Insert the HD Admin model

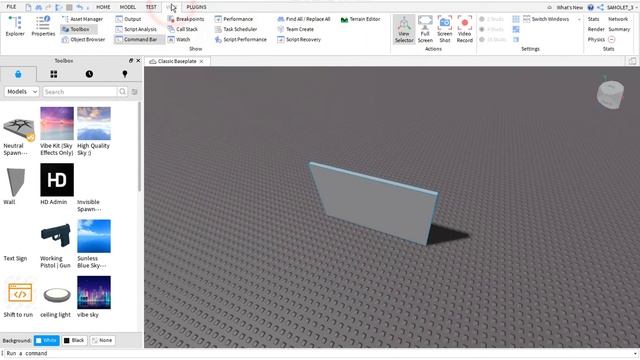[x=57, y=184]
